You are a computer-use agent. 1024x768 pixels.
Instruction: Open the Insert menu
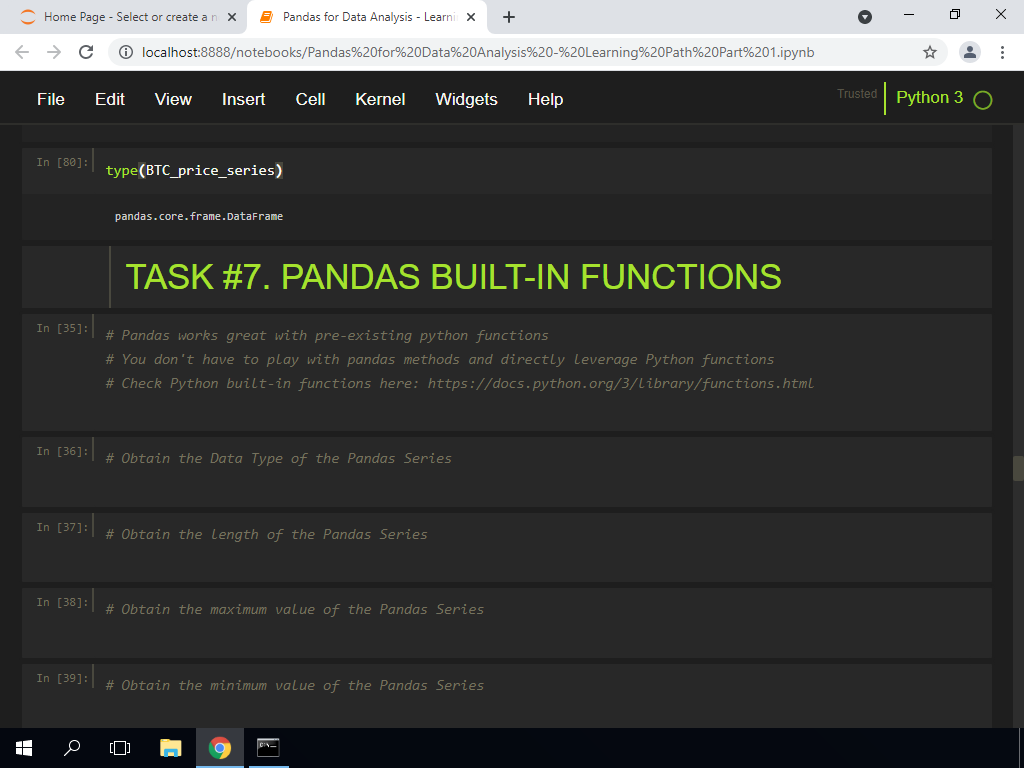coord(243,99)
